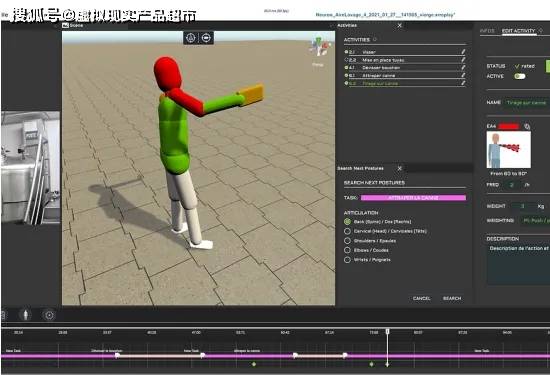Viewport: 550px width, 375px height.
Task: Close the Activities panel
Action: pos(399,25)
